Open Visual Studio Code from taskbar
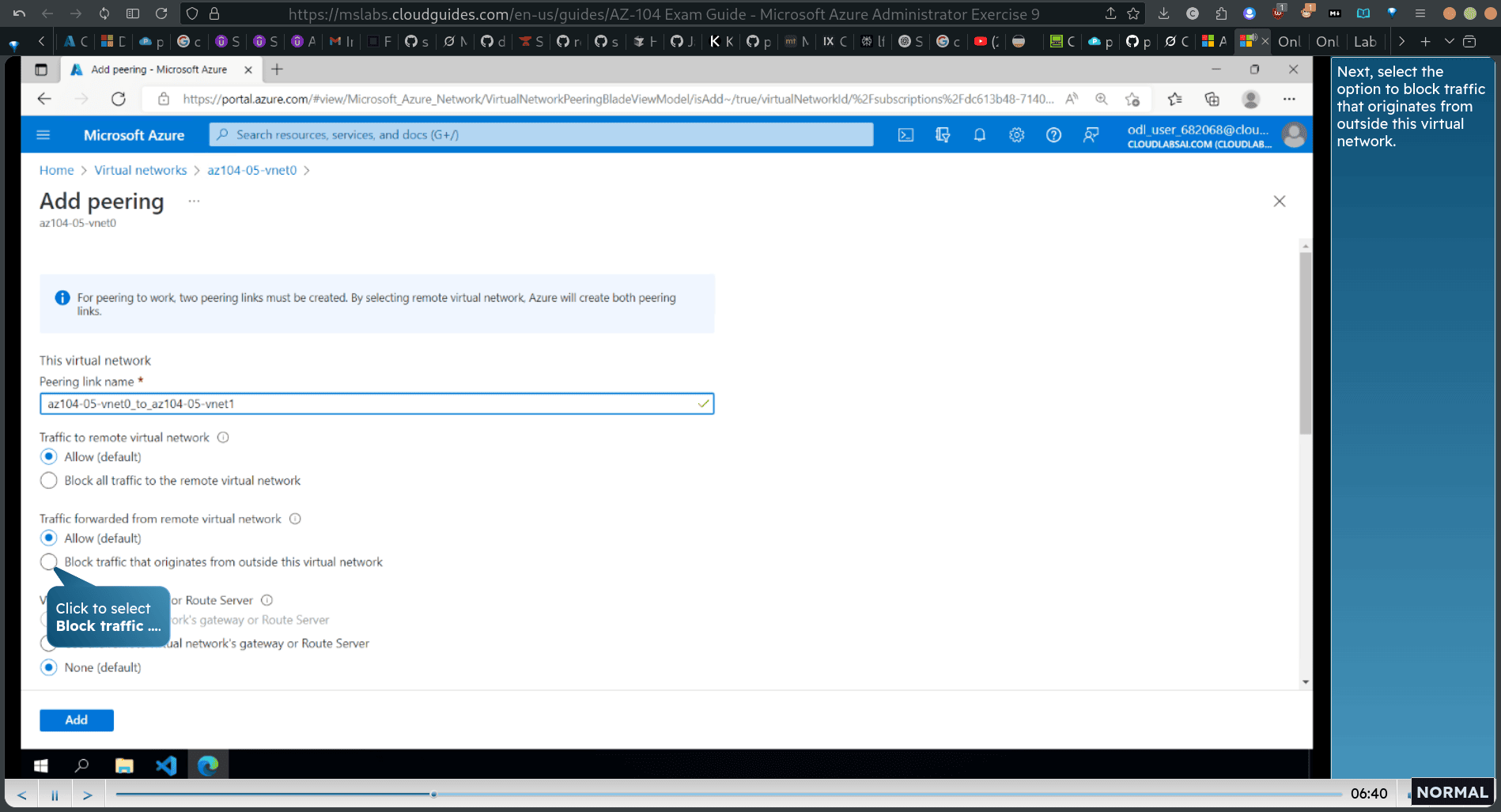The image size is (1501, 812). (x=166, y=765)
